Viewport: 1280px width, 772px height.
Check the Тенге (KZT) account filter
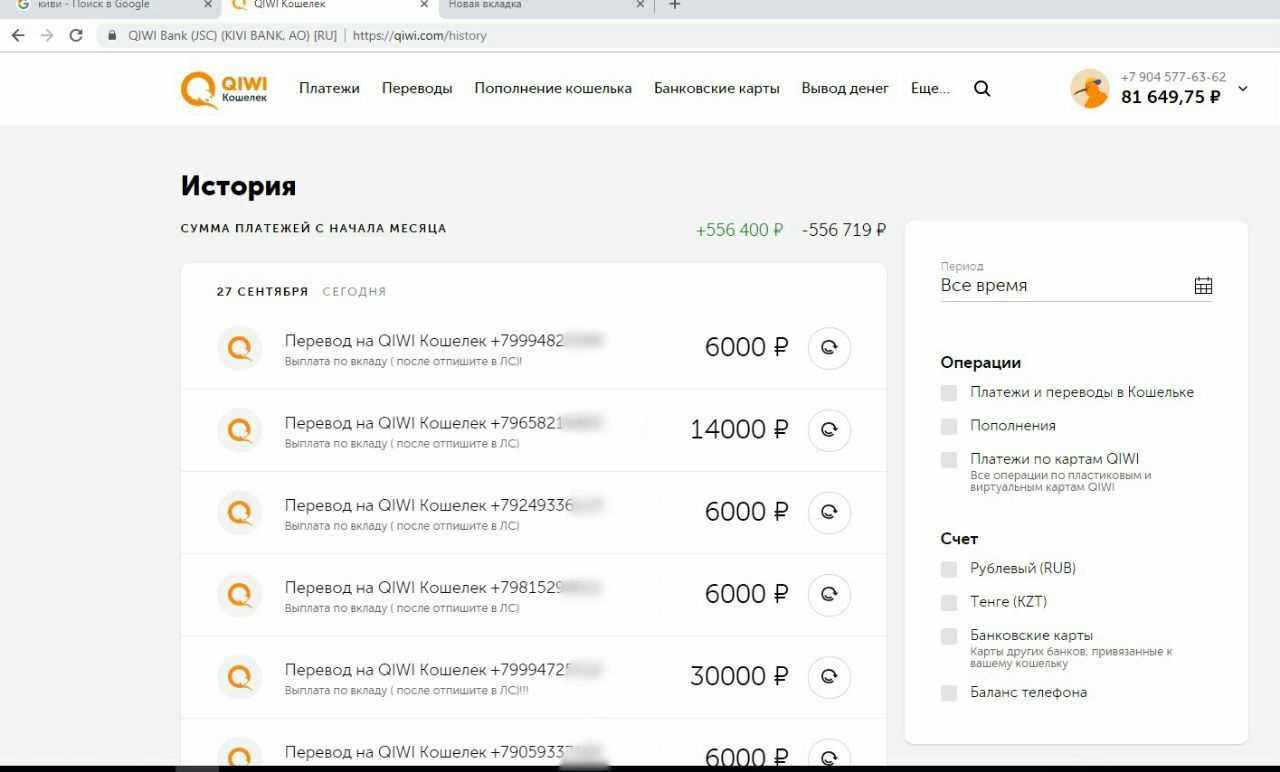[x=949, y=602]
